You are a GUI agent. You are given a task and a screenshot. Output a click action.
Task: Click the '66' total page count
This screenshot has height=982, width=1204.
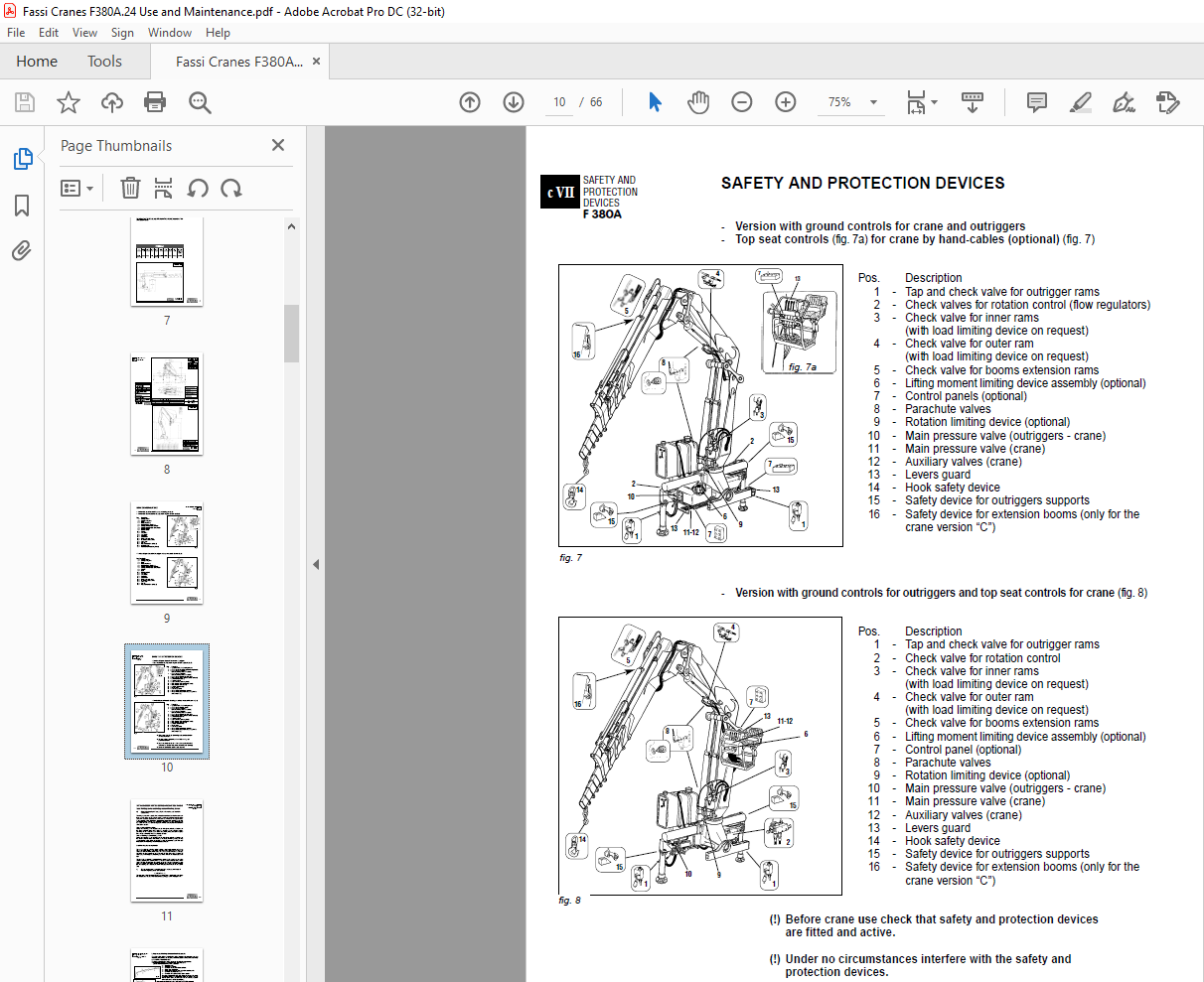[x=596, y=102]
